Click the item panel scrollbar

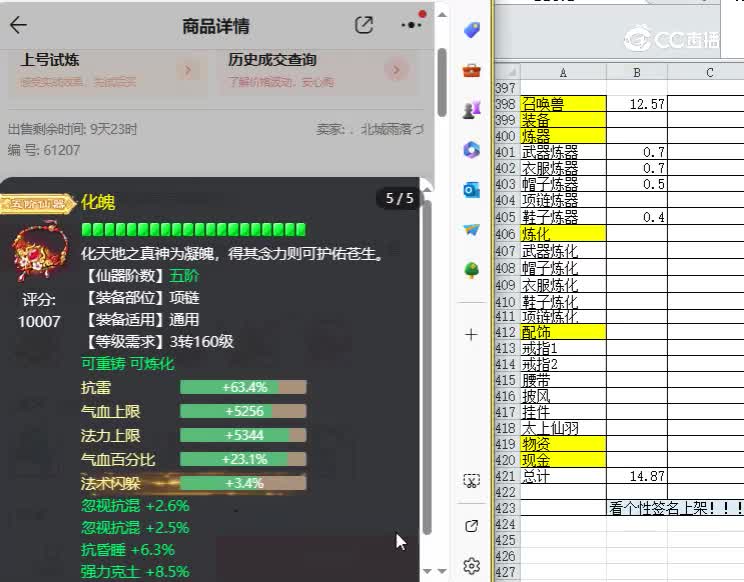427,368
